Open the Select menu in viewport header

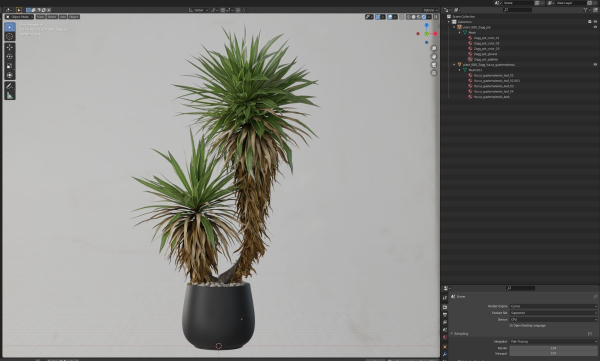[x=52, y=17]
